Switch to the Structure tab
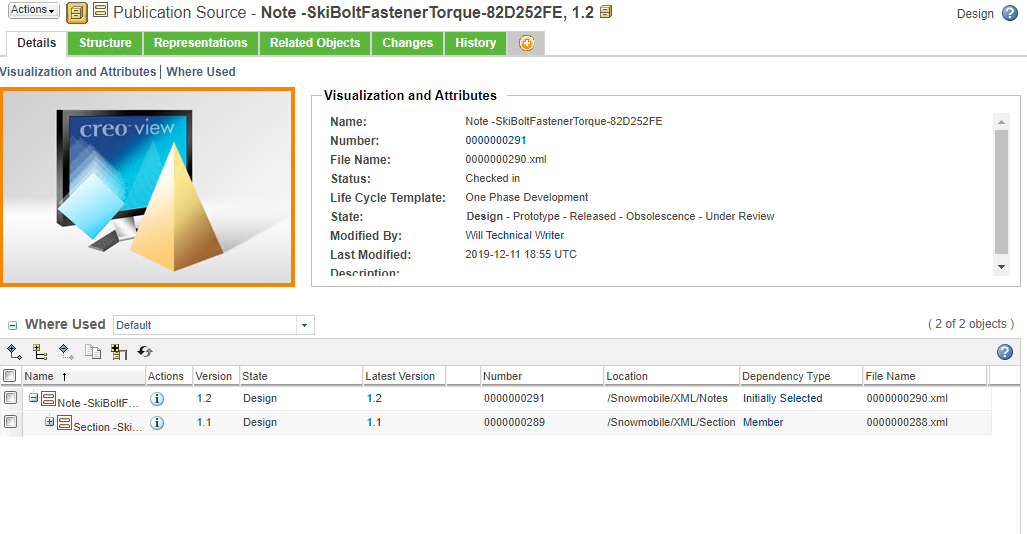Image resolution: width=1027 pixels, height=534 pixels. 105,43
